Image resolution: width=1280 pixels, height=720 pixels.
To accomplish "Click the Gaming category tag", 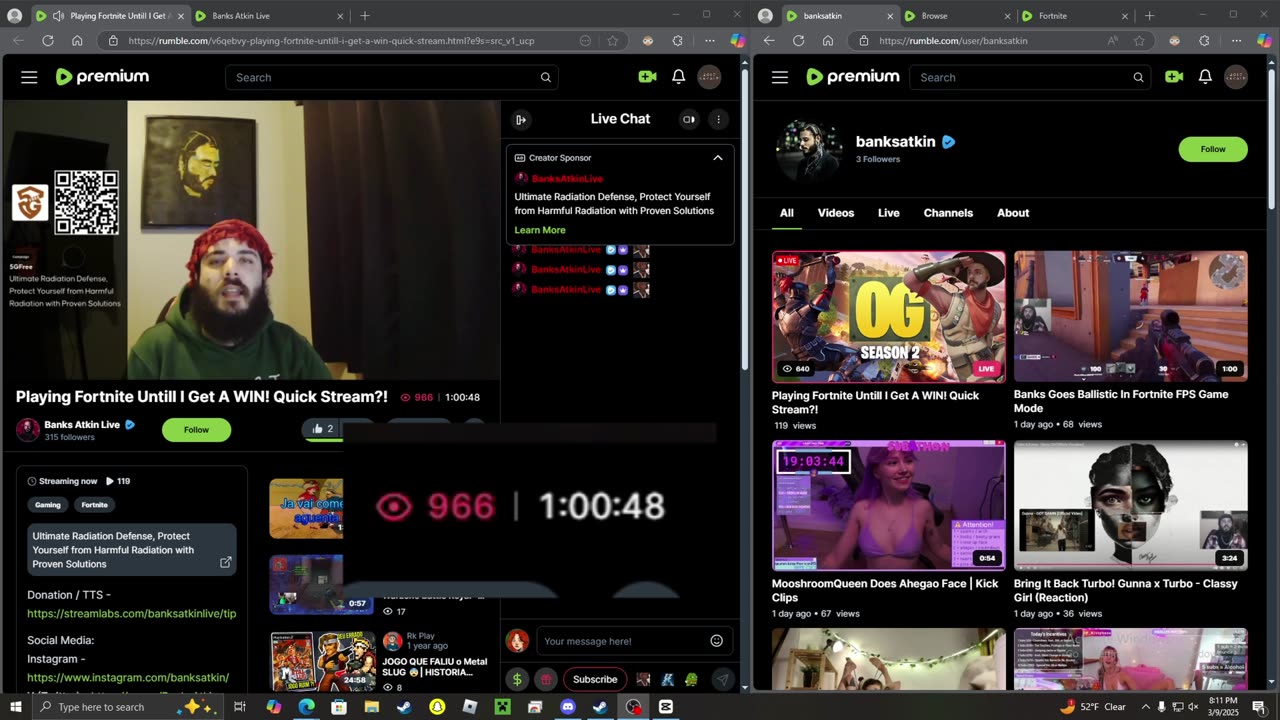I will [48, 505].
